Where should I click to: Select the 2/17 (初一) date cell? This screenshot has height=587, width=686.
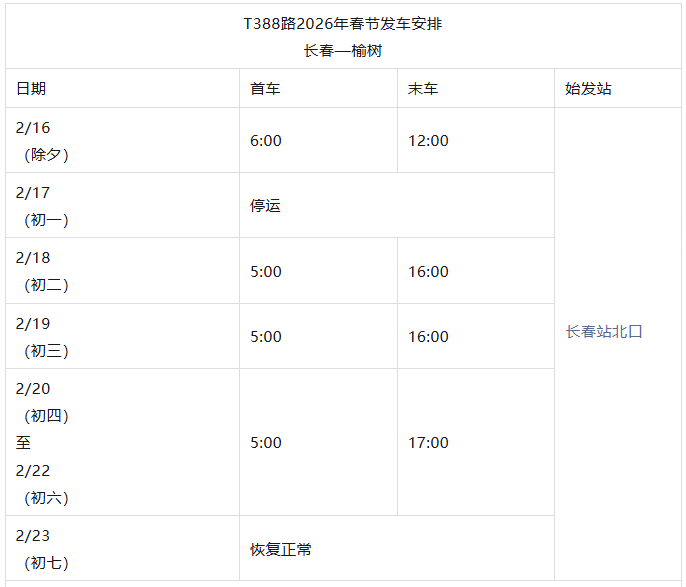(x=42, y=206)
